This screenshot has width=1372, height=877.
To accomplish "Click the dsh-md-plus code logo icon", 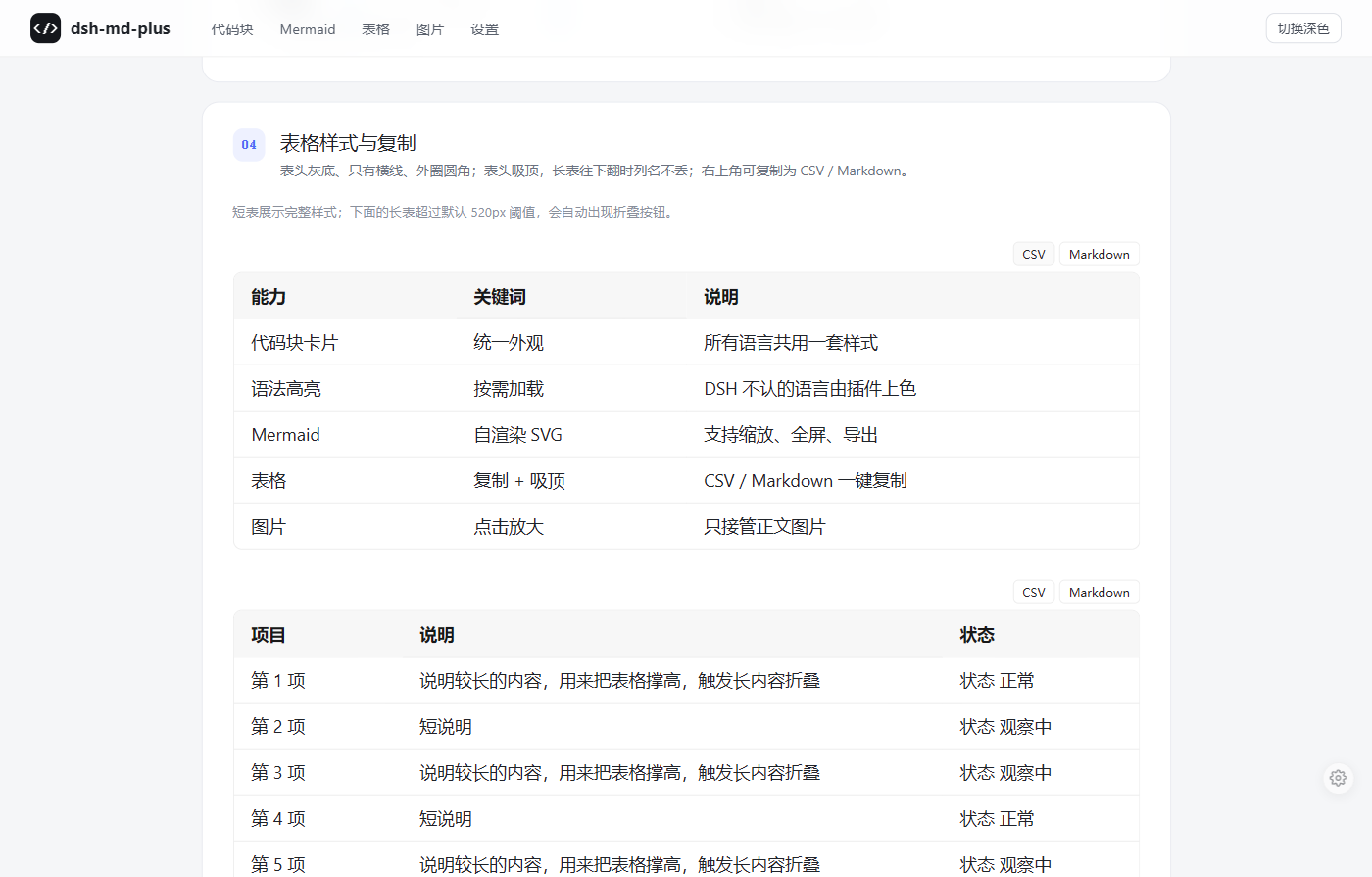I will (46, 28).
